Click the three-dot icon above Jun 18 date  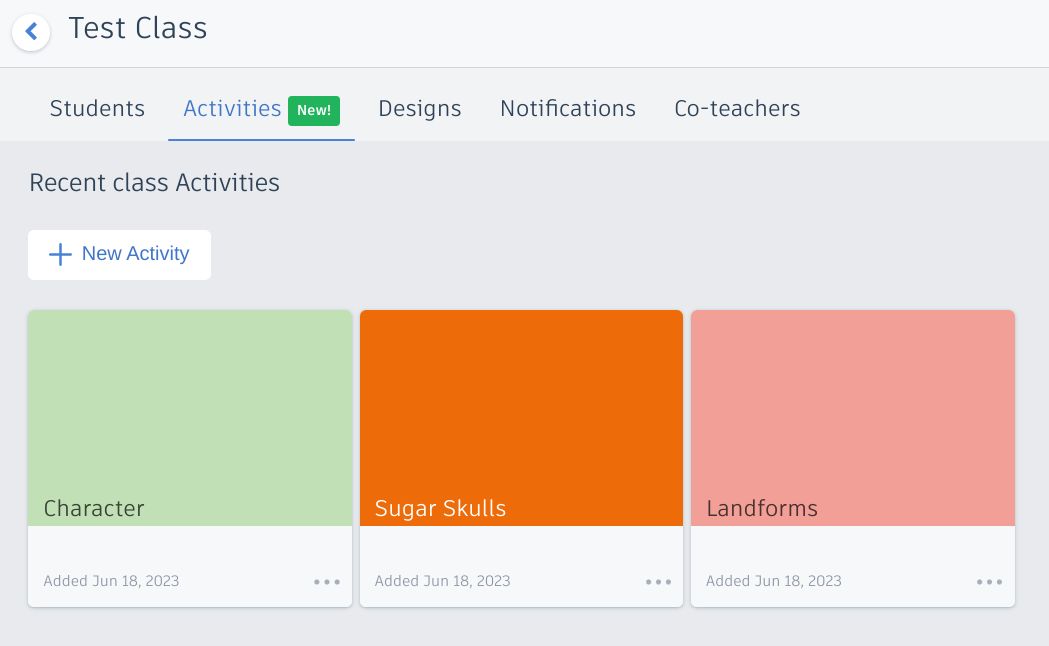(x=327, y=581)
